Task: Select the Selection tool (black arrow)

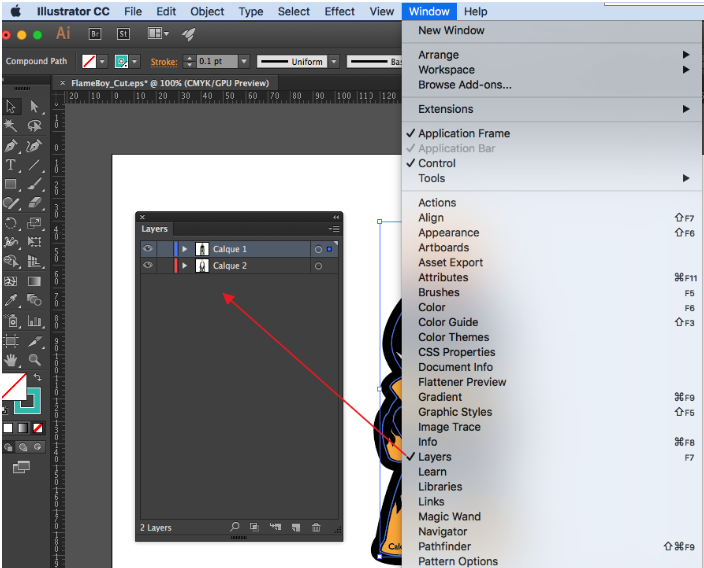Action: (x=11, y=106)
